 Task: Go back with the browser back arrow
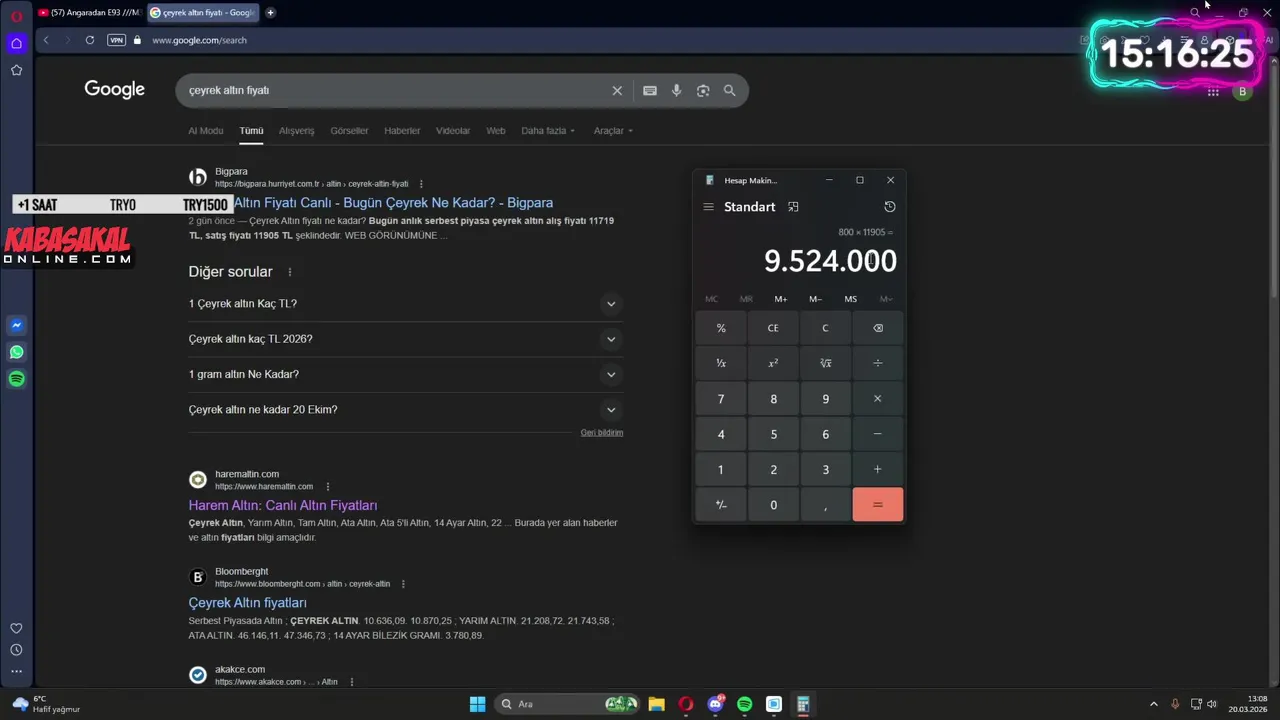point(46,40)
